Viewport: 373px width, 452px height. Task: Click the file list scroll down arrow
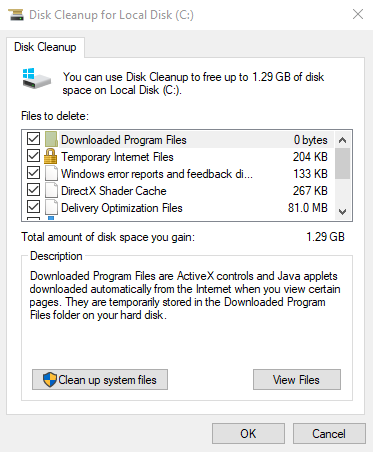pos(342,211)
